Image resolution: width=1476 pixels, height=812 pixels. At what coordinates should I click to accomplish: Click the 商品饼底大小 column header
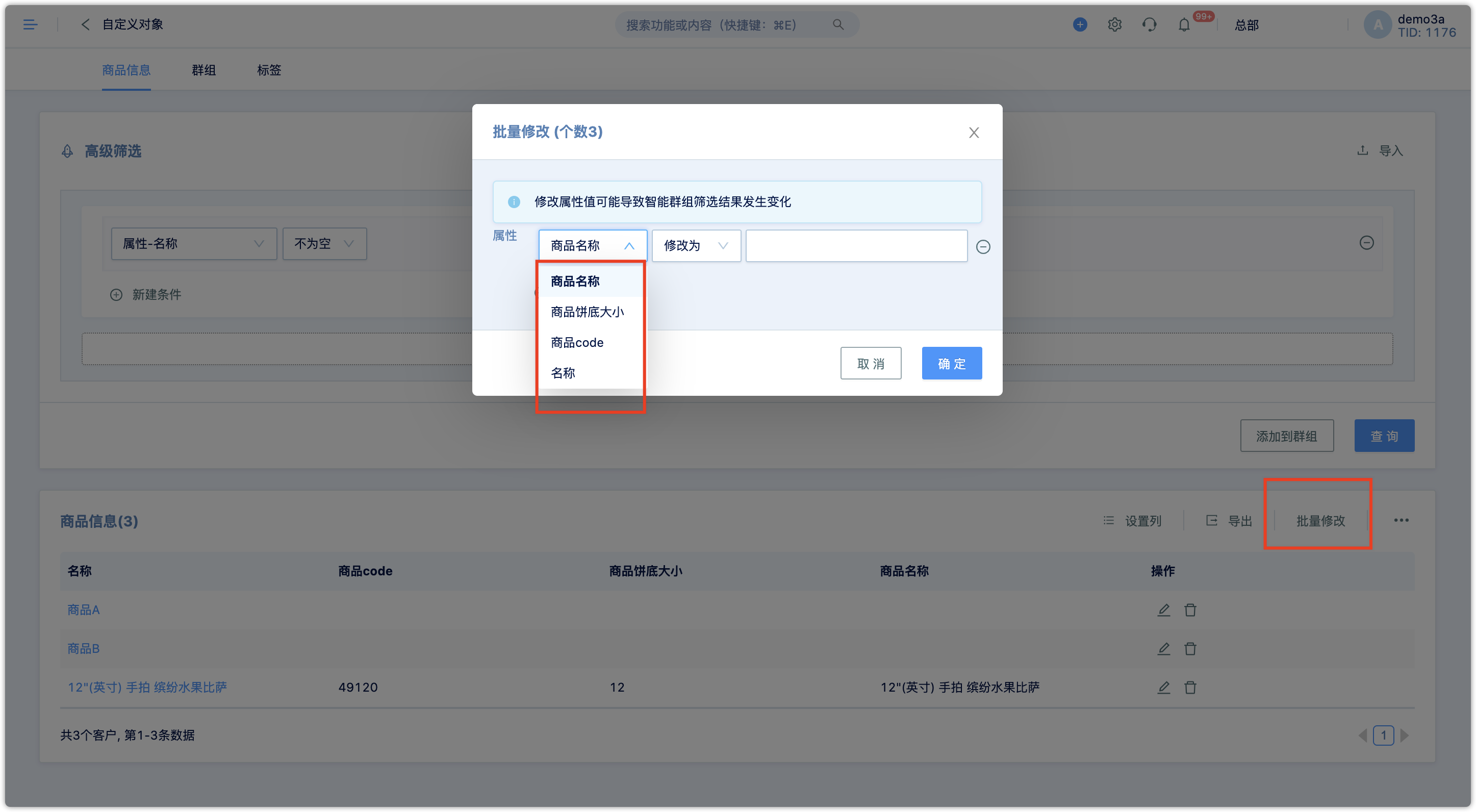click(645, 571)
